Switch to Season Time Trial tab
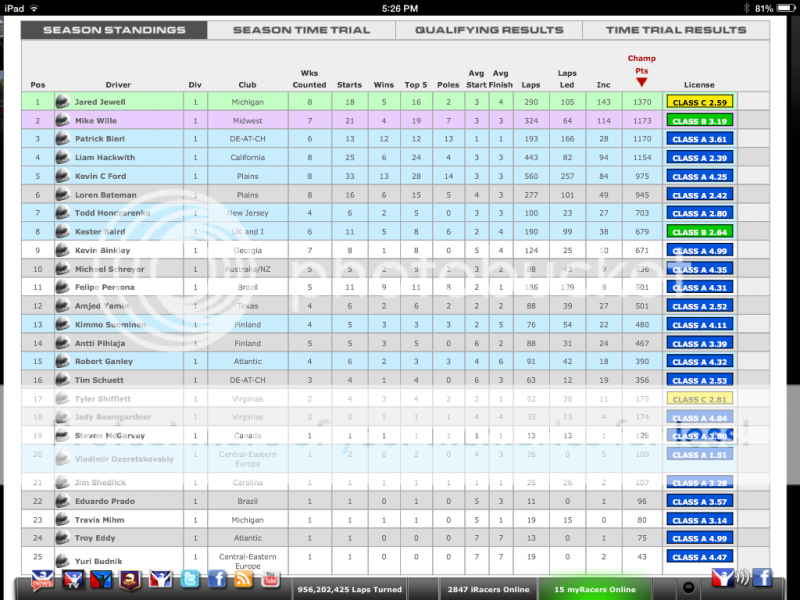This screenshot has width=800, height=600. (301, 30)
